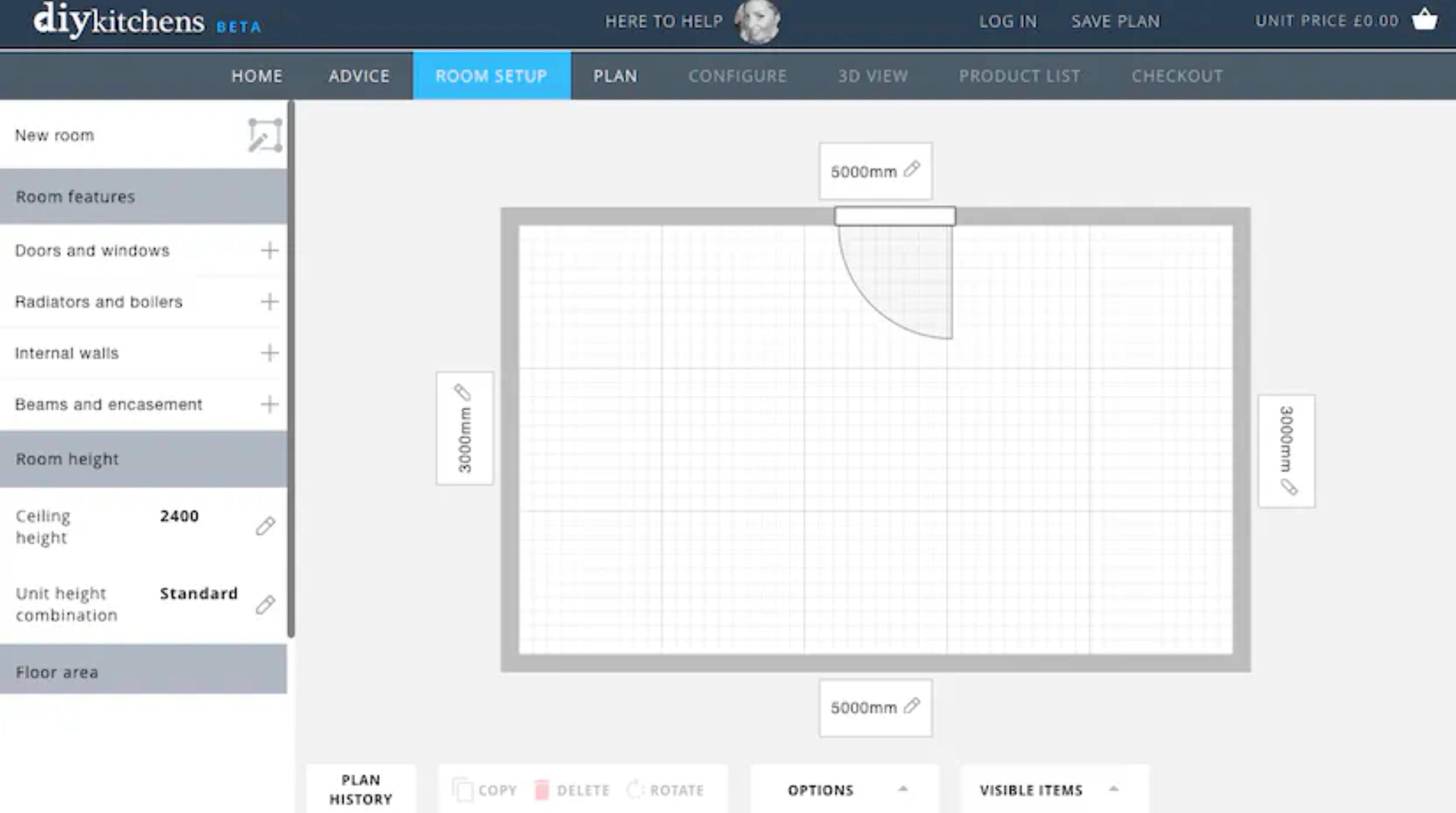Edit right wall 3000mm dimension pencil
1456x813 pixels.
(x=1289, y=487)
